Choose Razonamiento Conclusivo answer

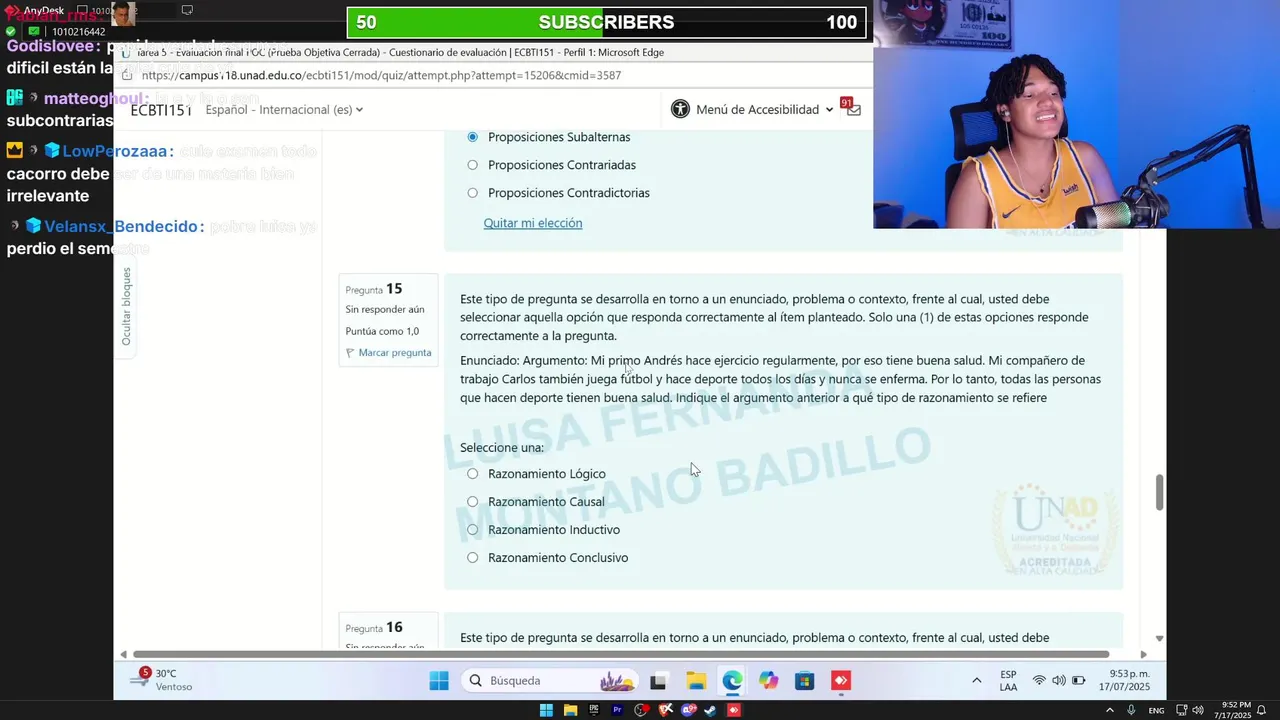click(473, 558)
